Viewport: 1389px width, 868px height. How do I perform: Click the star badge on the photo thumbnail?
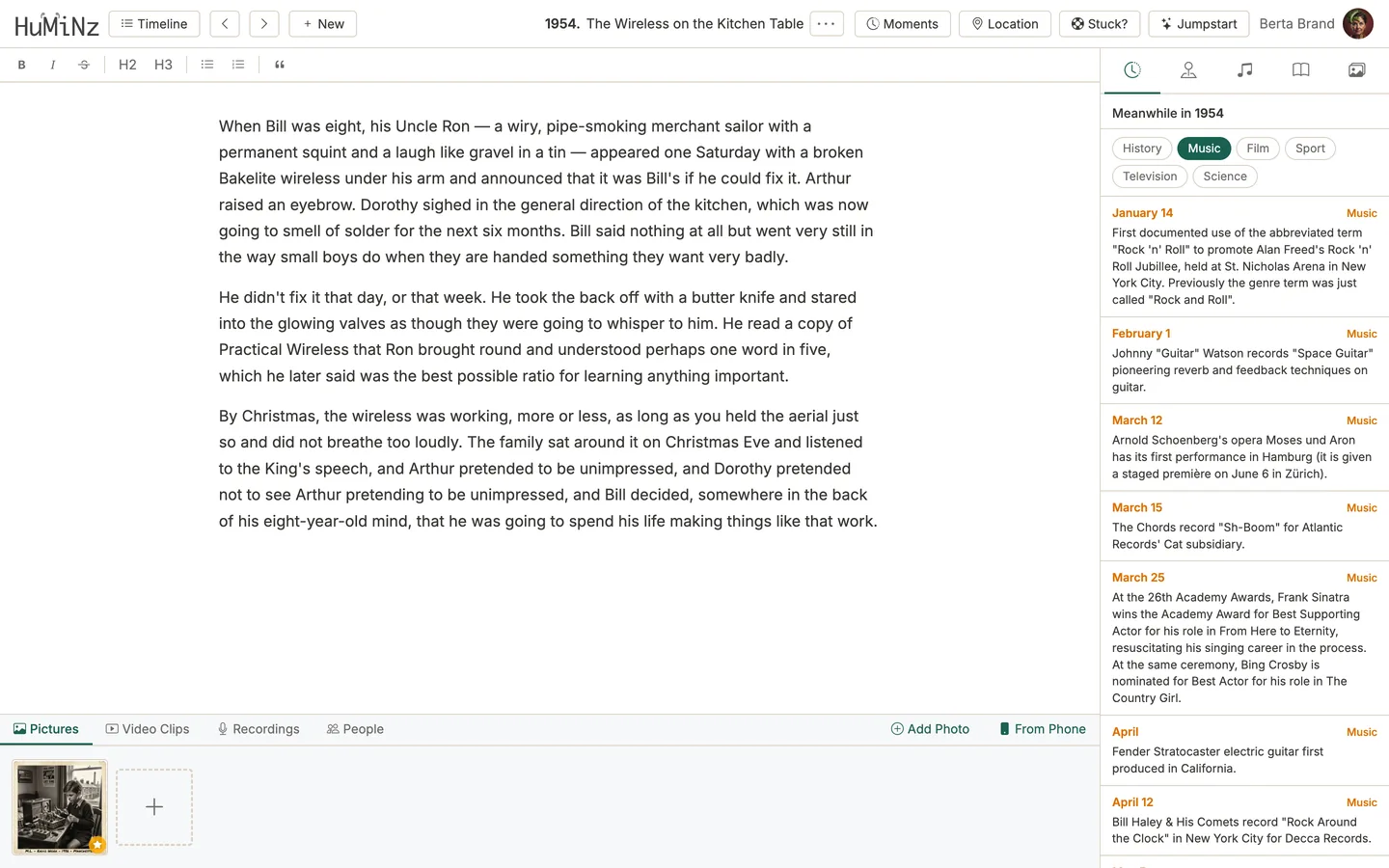[96, 844]
